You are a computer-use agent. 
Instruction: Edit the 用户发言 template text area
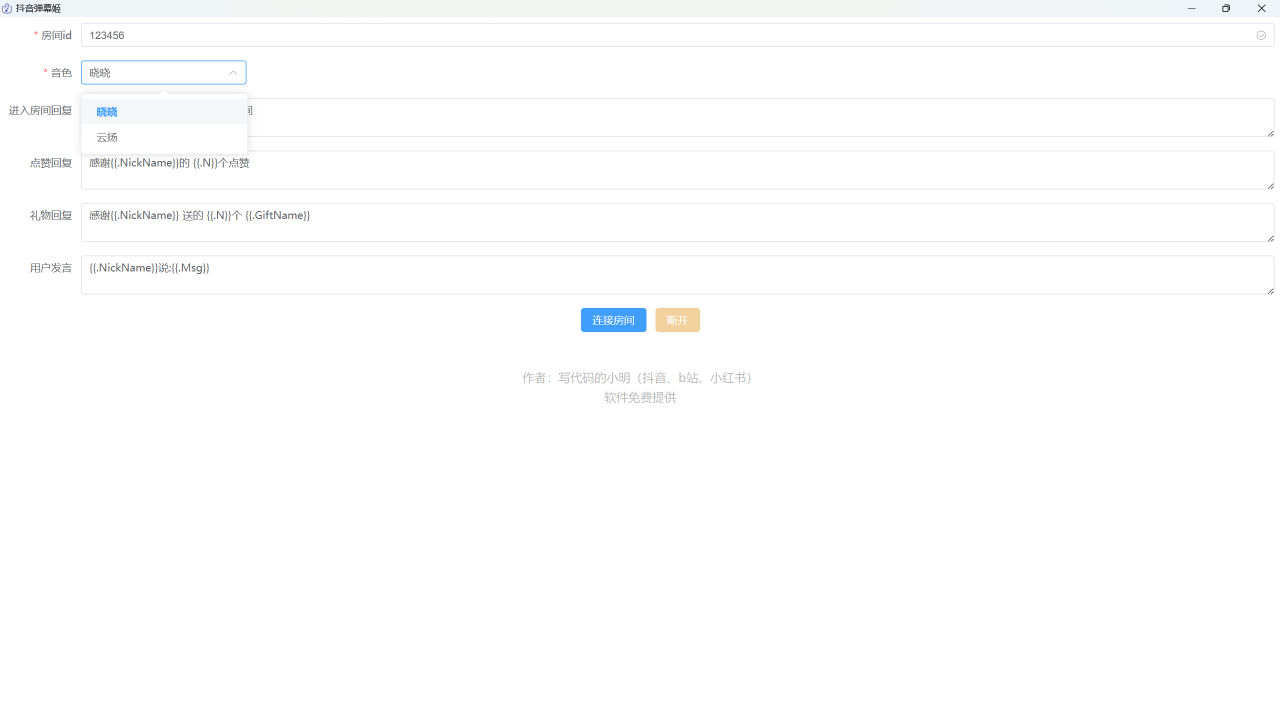point(677,275)
